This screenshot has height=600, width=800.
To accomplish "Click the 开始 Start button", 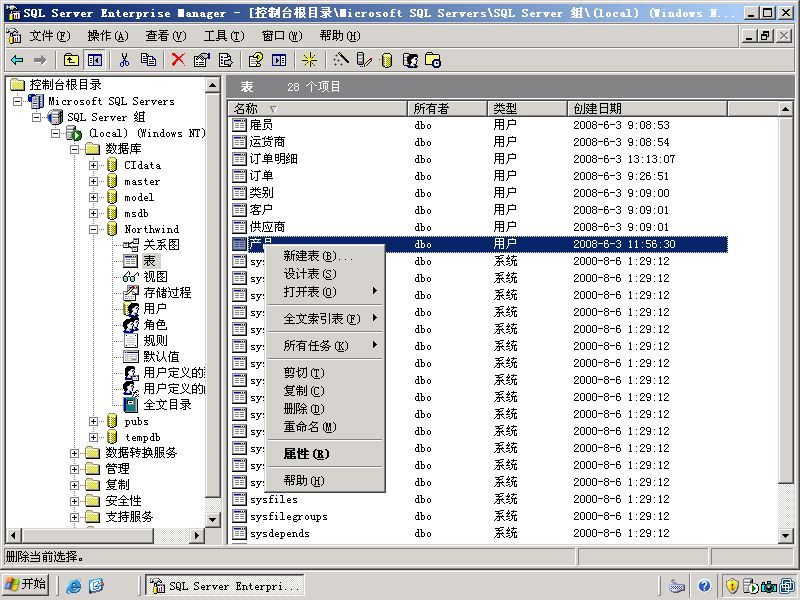I will [26, 585].
